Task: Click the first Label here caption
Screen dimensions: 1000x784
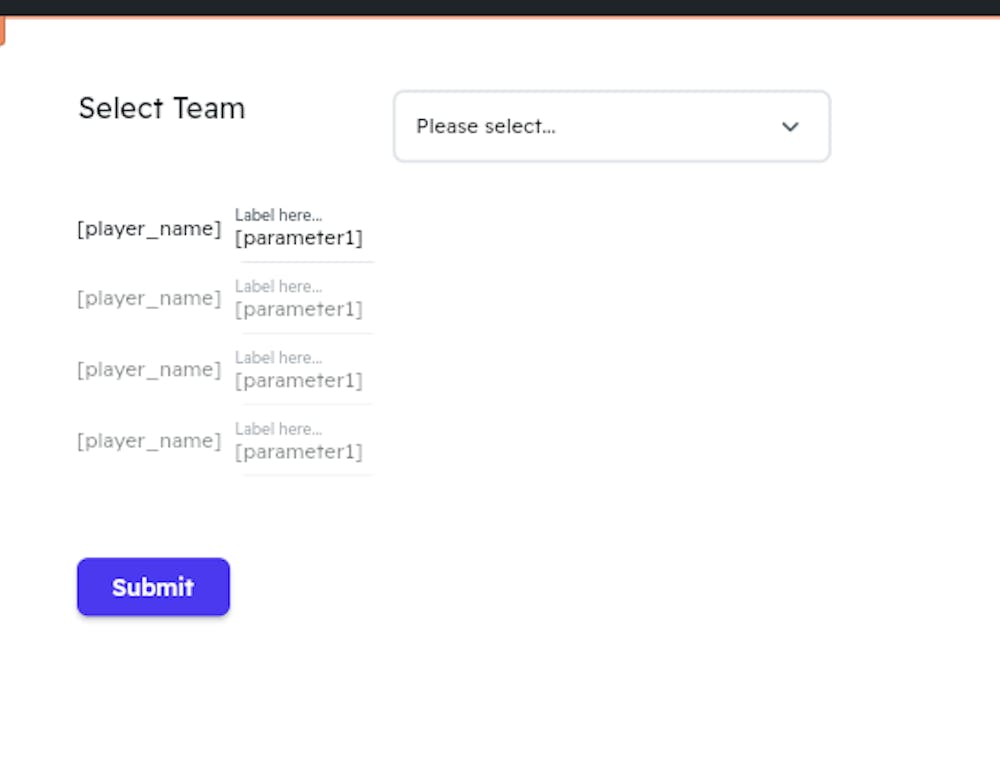Action: (x=277, y=215)
